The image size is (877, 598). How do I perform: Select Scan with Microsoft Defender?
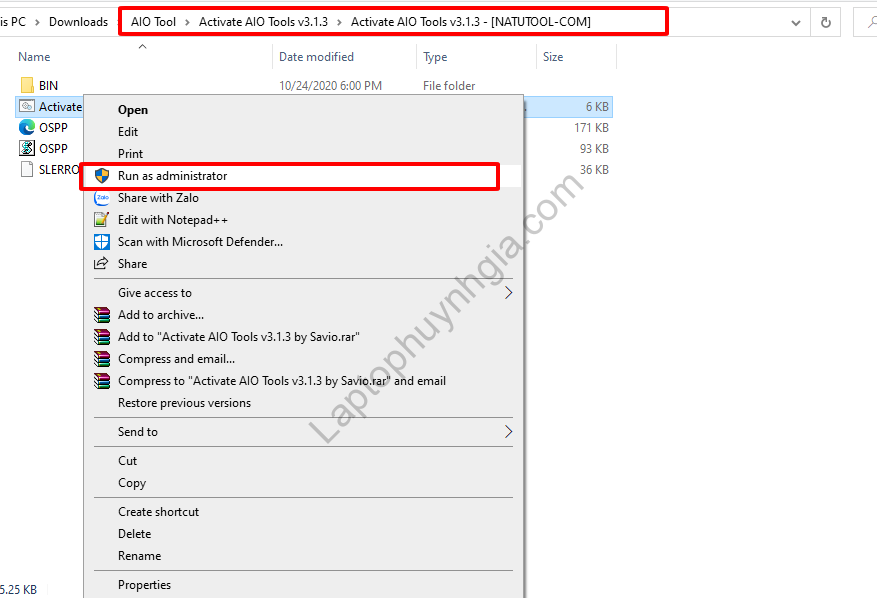(x=200, y=242)
